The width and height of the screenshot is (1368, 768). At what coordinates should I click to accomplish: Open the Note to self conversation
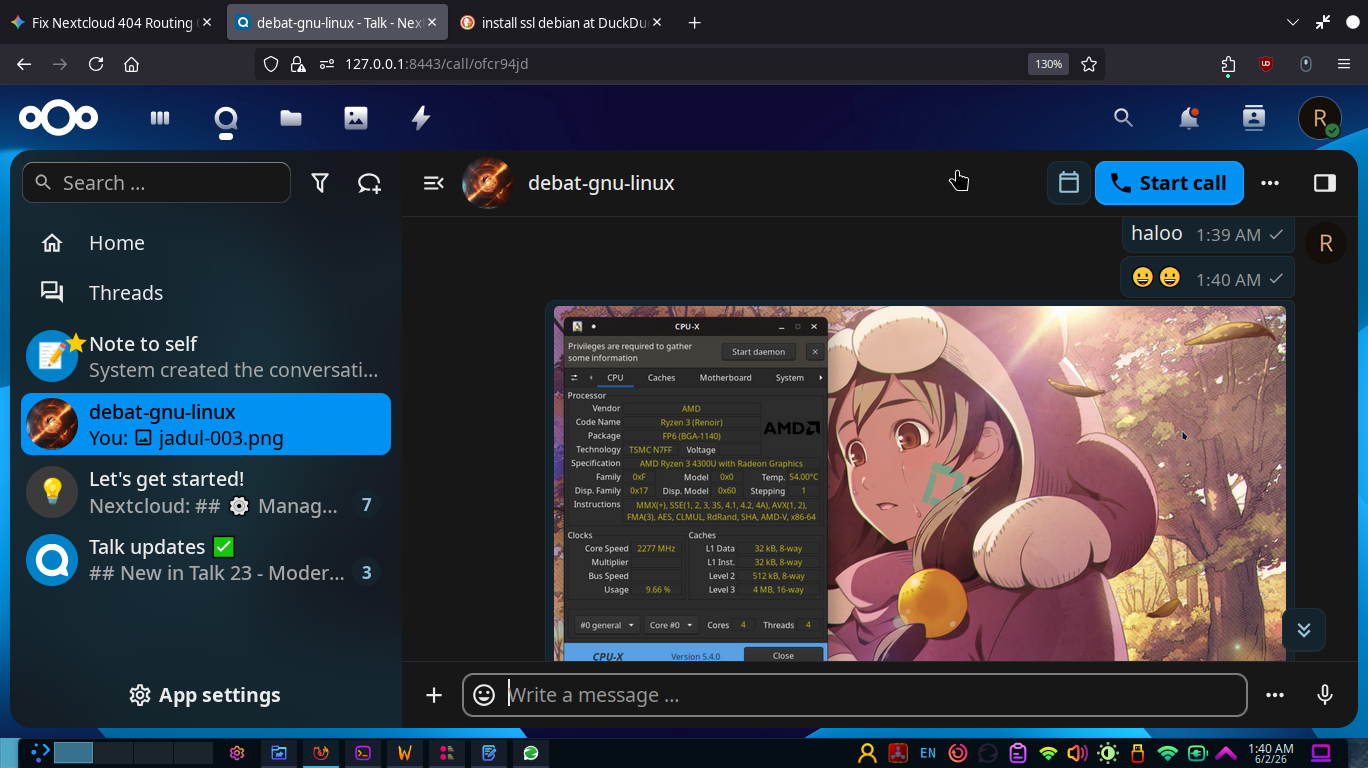206,357
